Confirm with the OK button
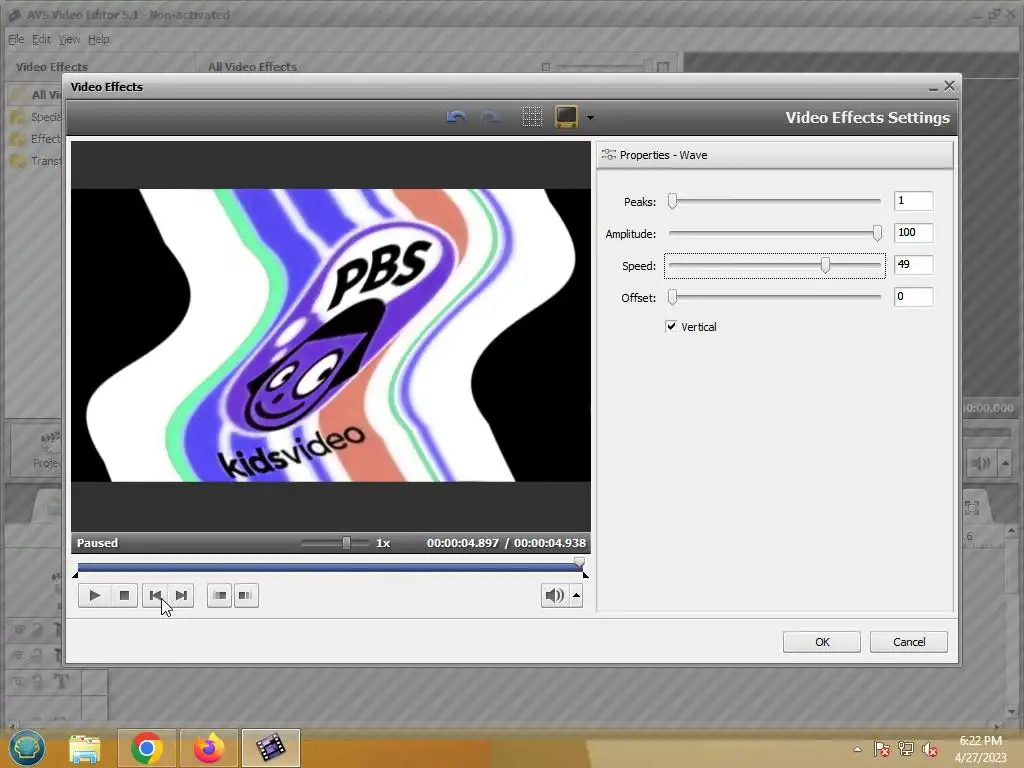 [822, 642]
